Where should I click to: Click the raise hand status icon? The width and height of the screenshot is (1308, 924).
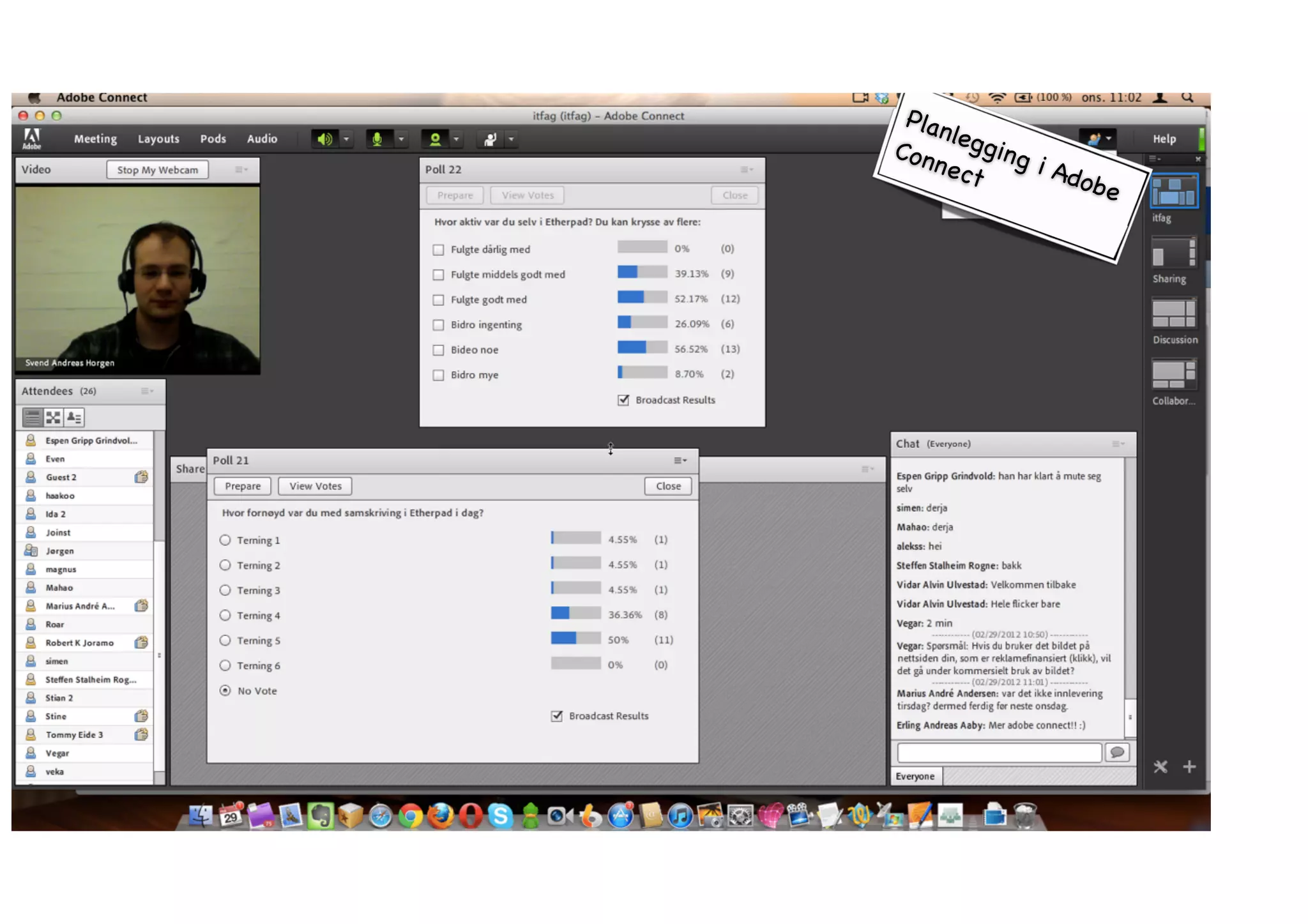pos(490,139)
